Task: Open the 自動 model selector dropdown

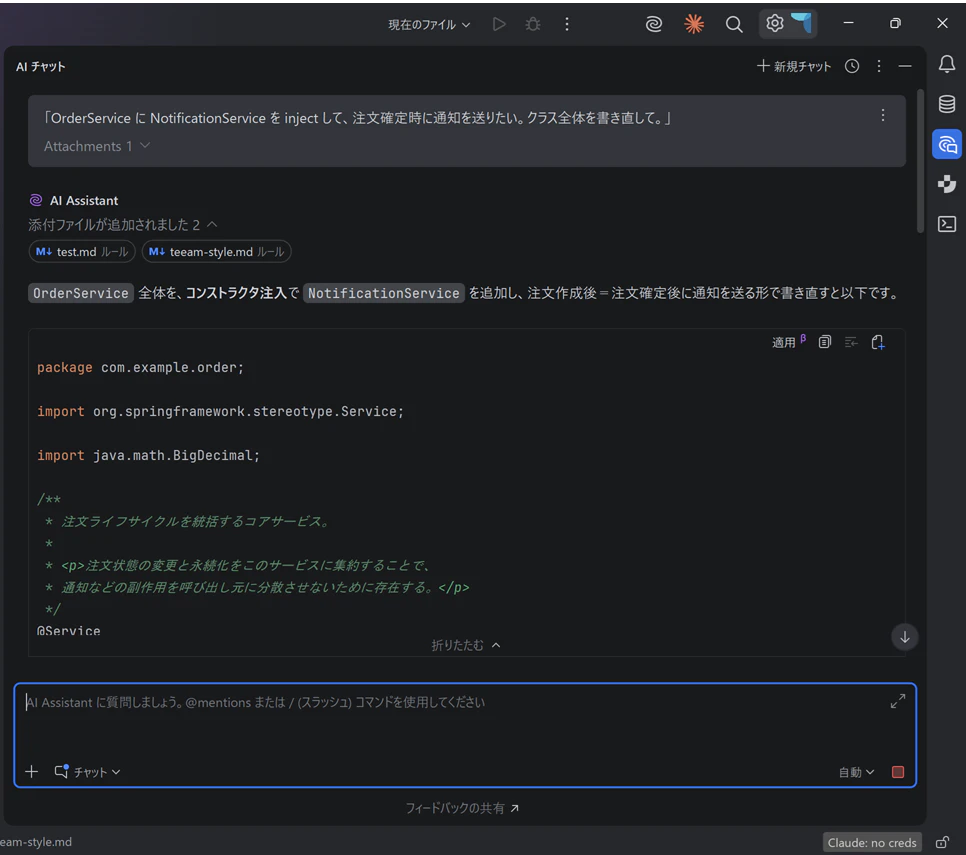Action: 856,772
